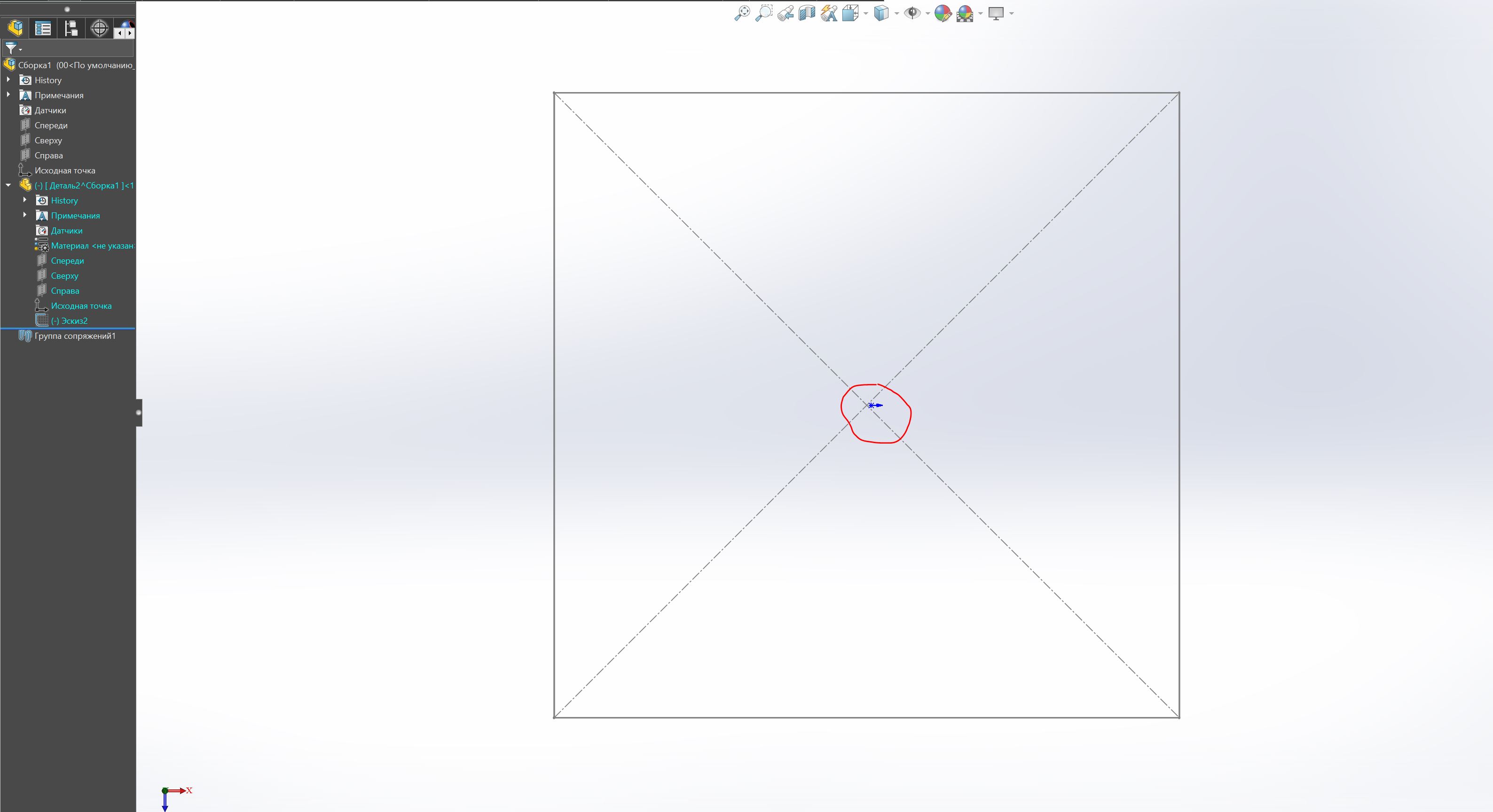Select the cyan Примечания item
Image resolution: width=1493 pixels, height=812 pixels.
(75, 216)
